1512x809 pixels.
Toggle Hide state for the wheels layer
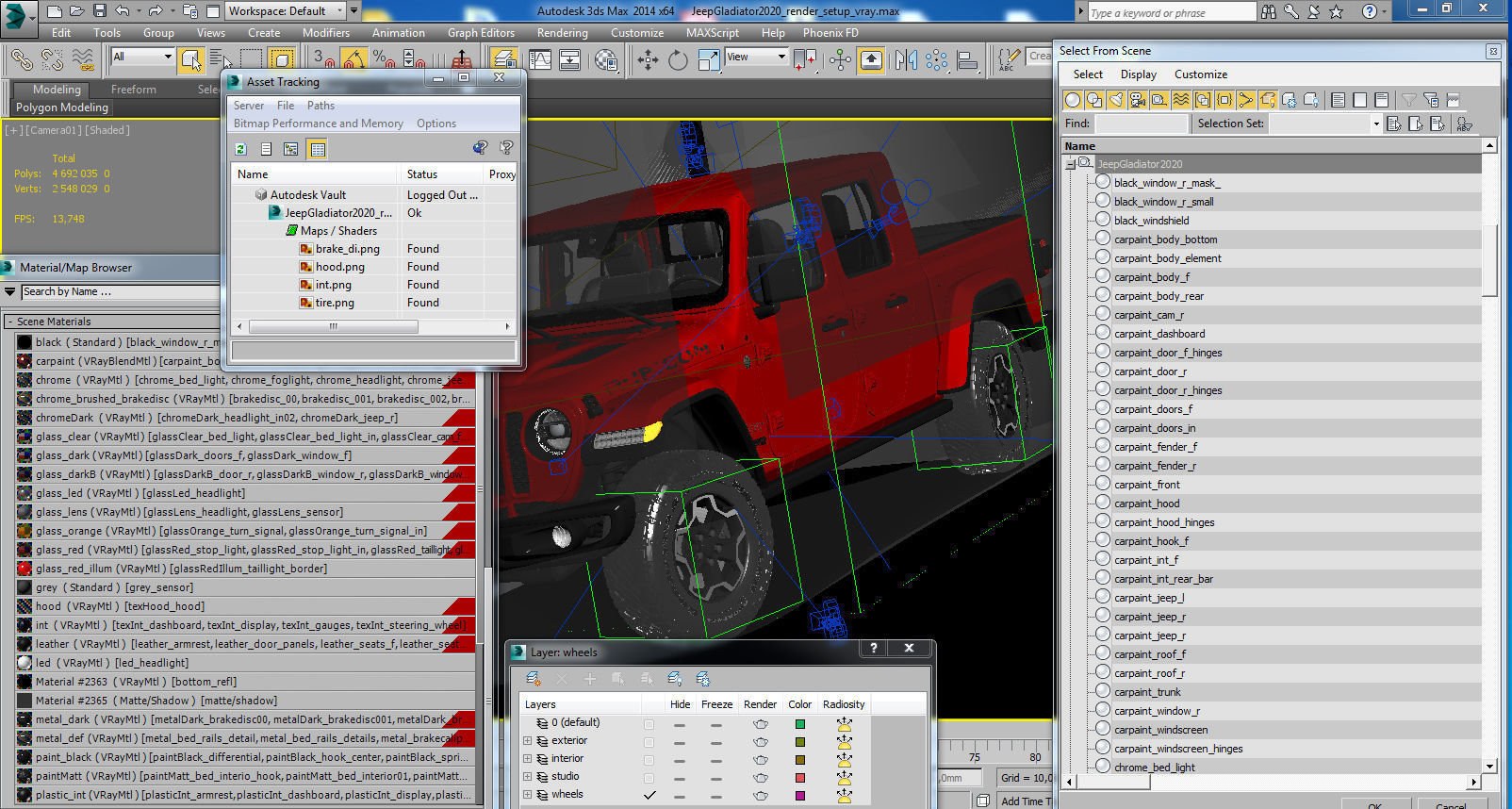tap(679, 795)
